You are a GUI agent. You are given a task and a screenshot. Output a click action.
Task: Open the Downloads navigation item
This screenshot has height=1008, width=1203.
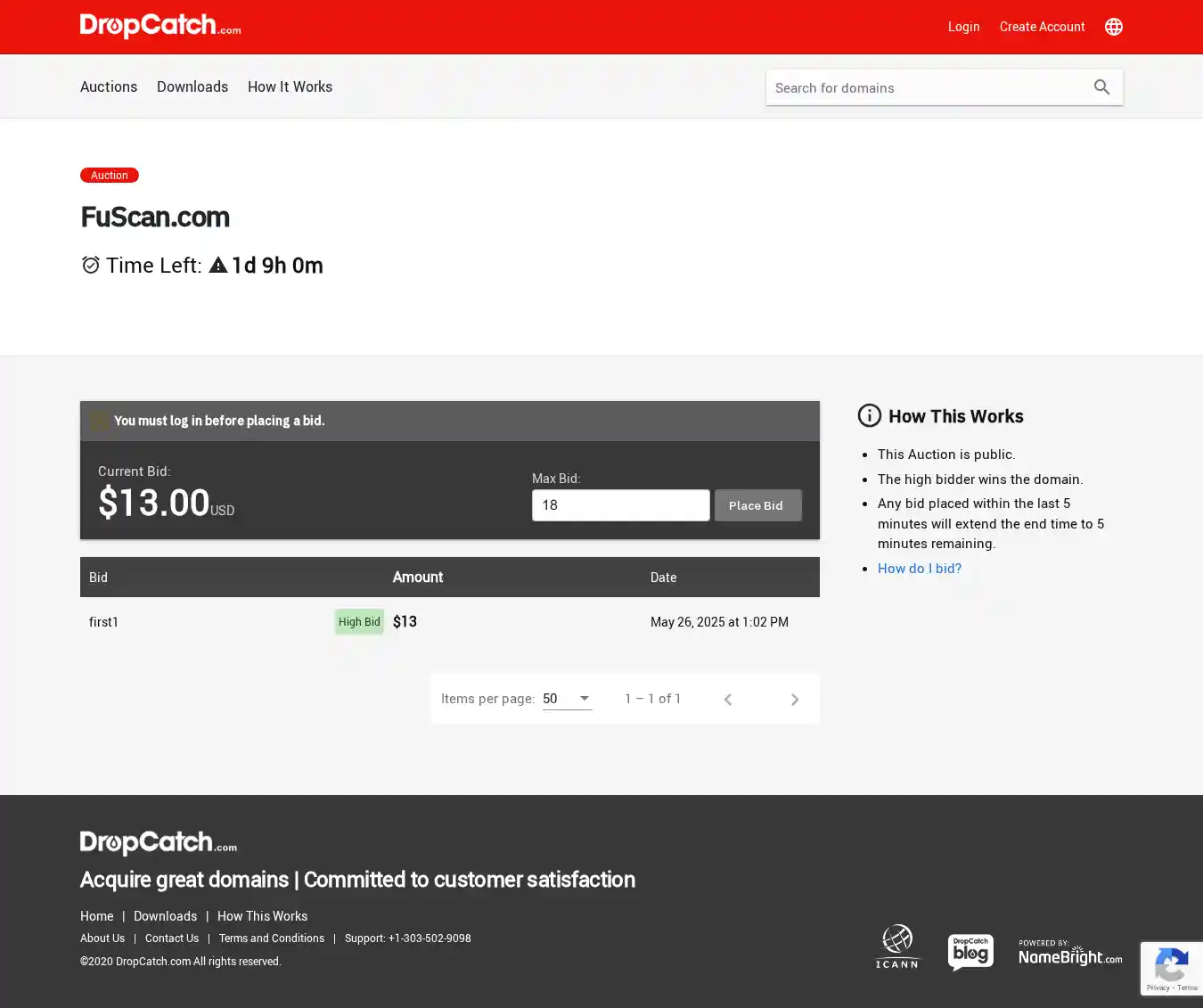(192, 86)
